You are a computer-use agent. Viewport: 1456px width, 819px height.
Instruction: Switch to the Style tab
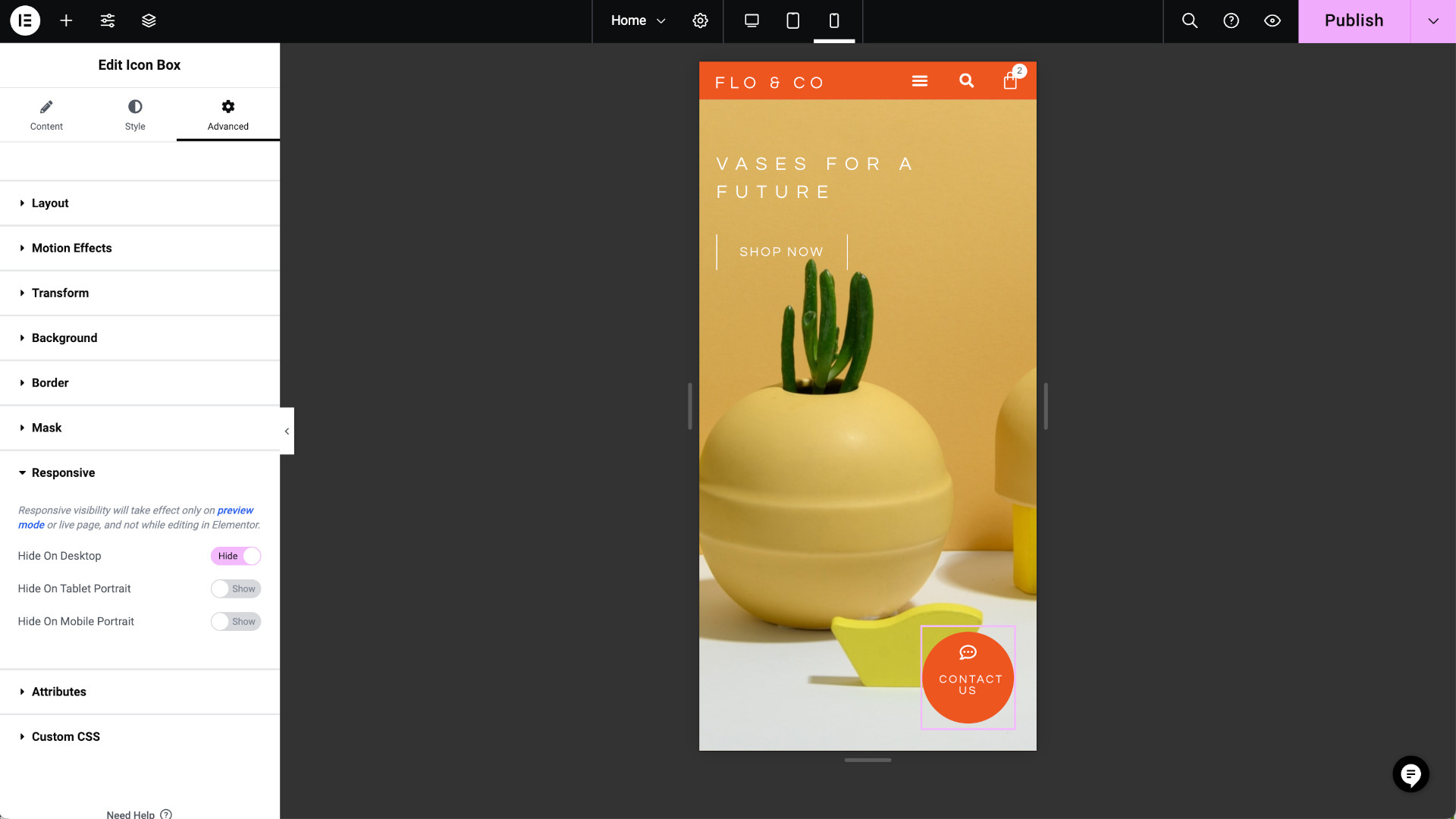pos(135,115)
